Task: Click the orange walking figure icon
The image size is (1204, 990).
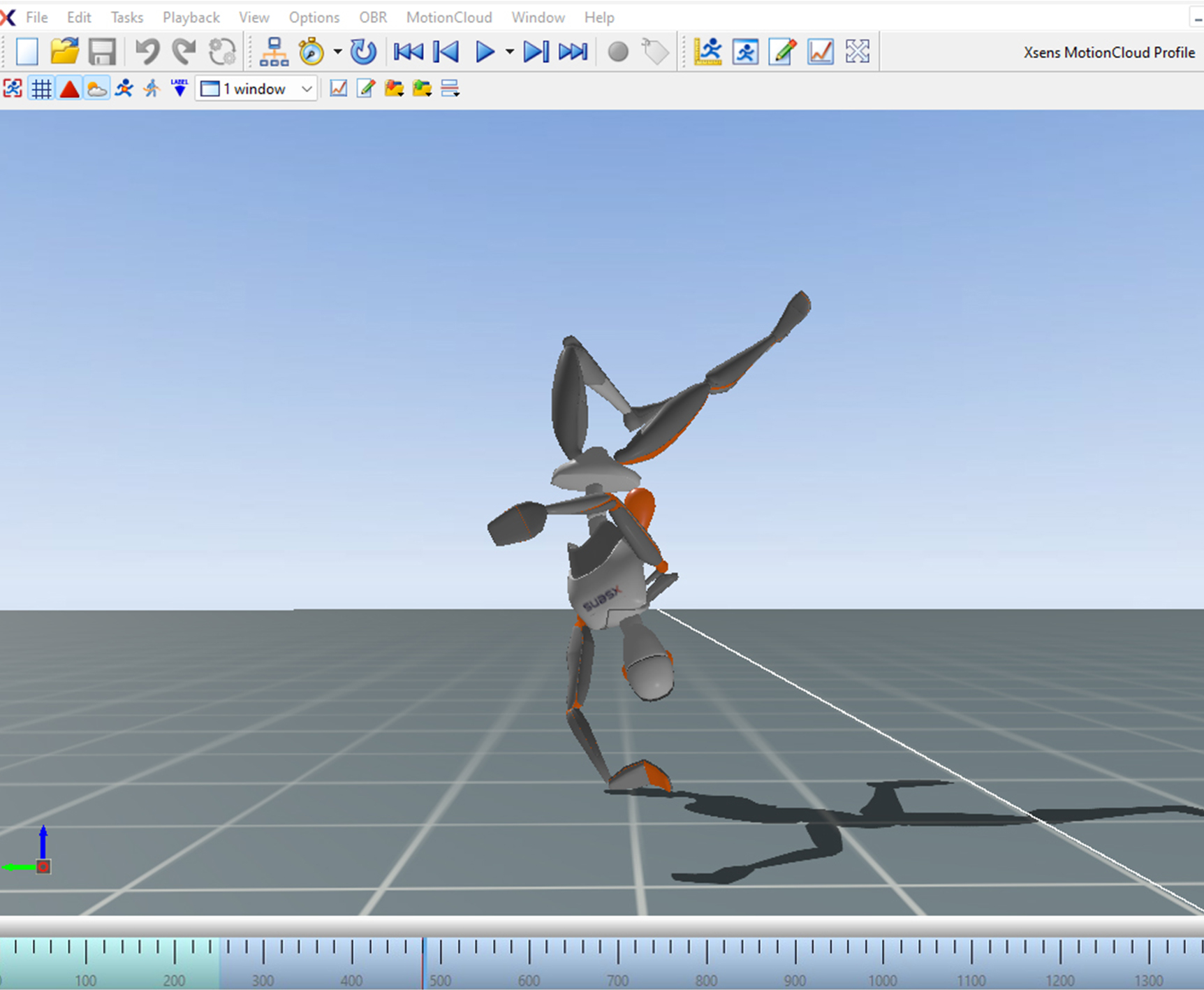Action: point(152,89)
